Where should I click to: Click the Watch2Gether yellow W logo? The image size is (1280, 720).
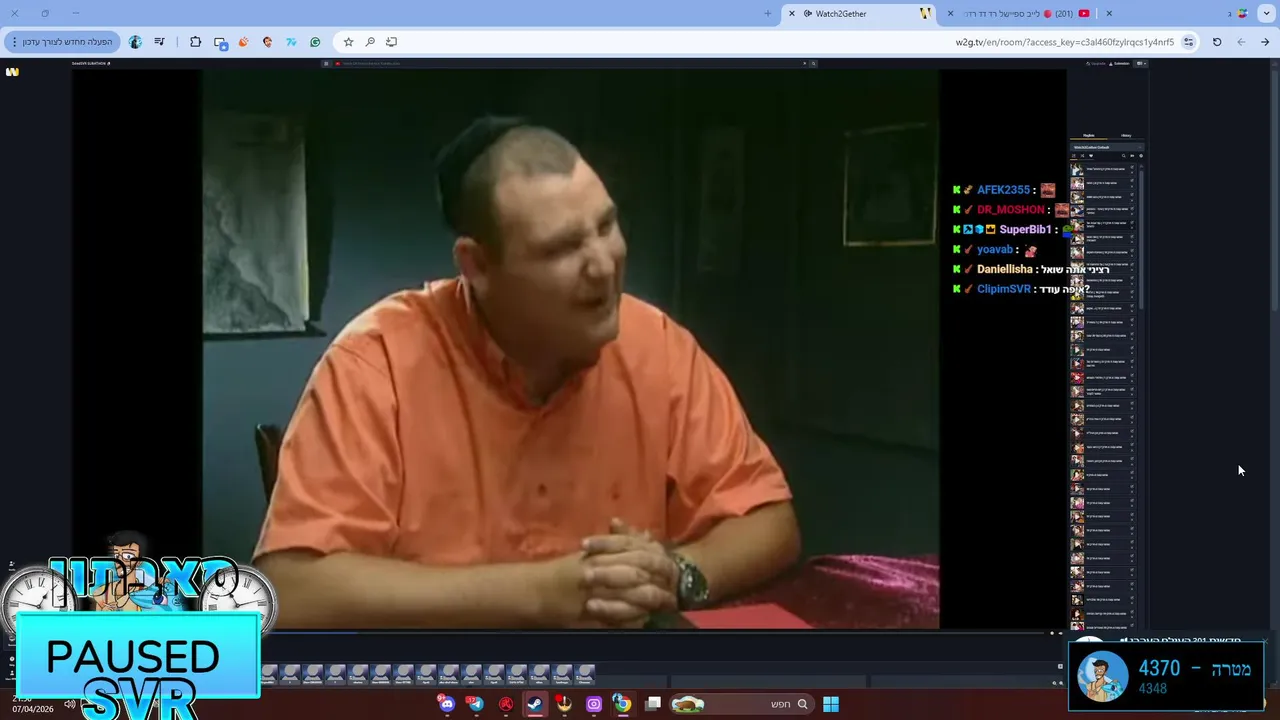pyautogui.click(x=12, y=72)
